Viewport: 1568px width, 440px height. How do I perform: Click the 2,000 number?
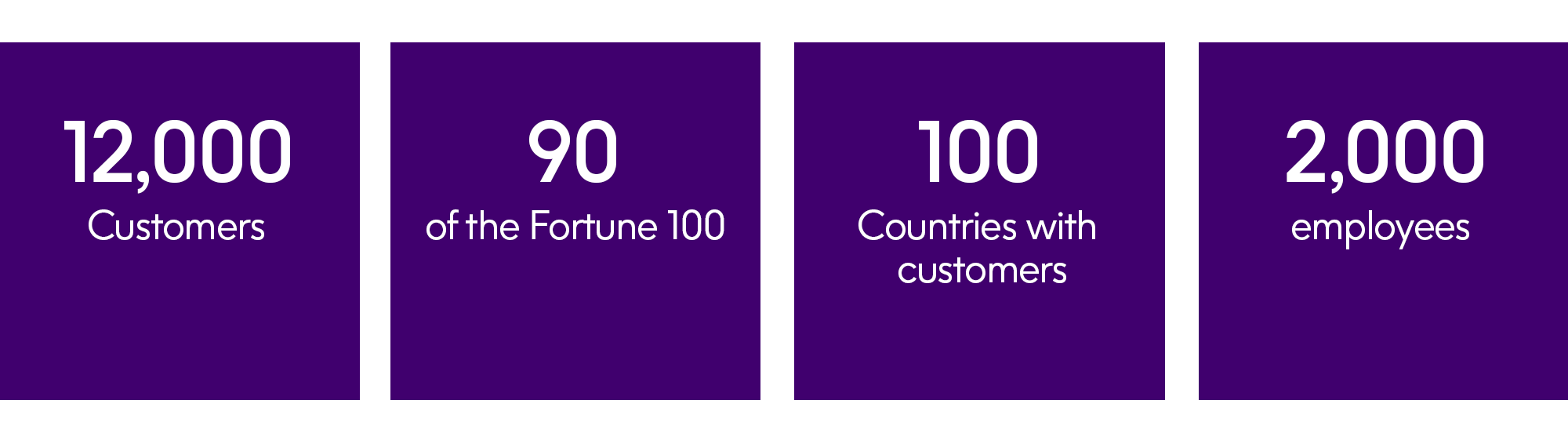1385,154
